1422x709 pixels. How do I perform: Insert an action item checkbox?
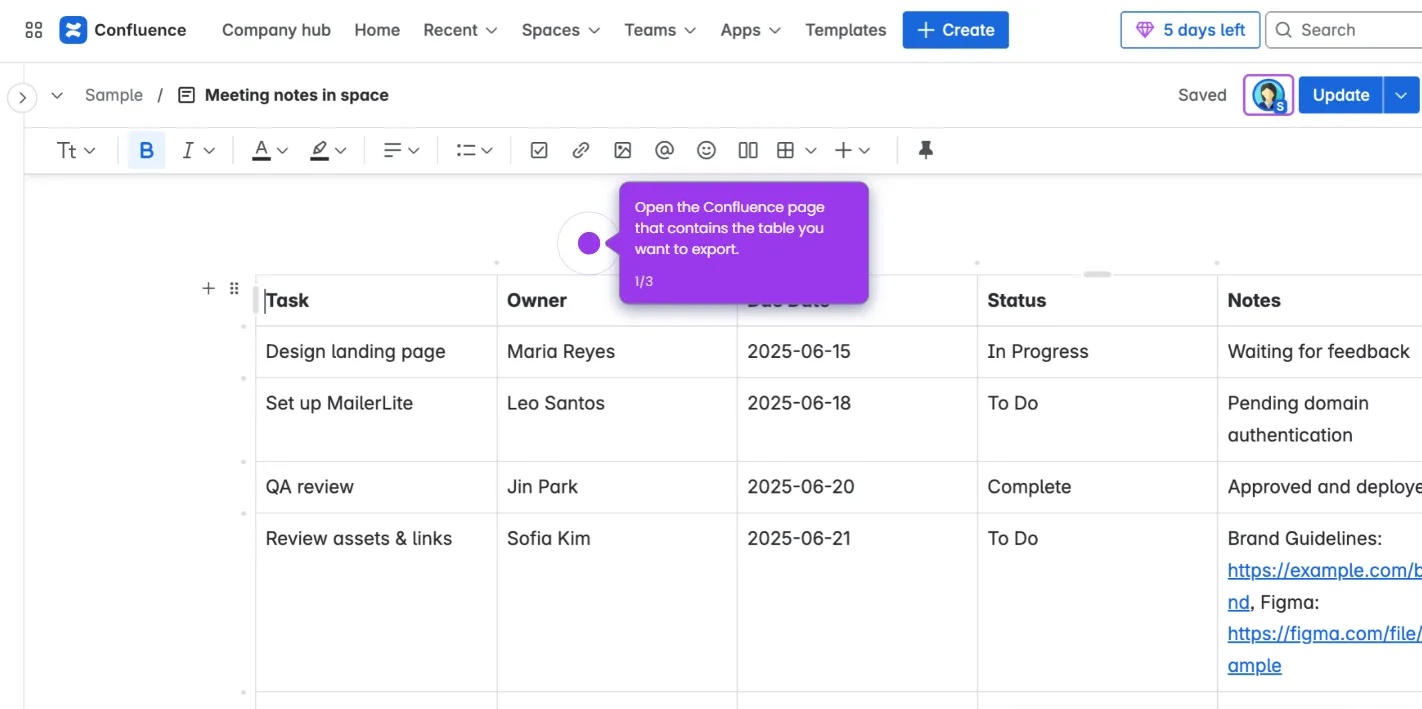pos(539,150)
